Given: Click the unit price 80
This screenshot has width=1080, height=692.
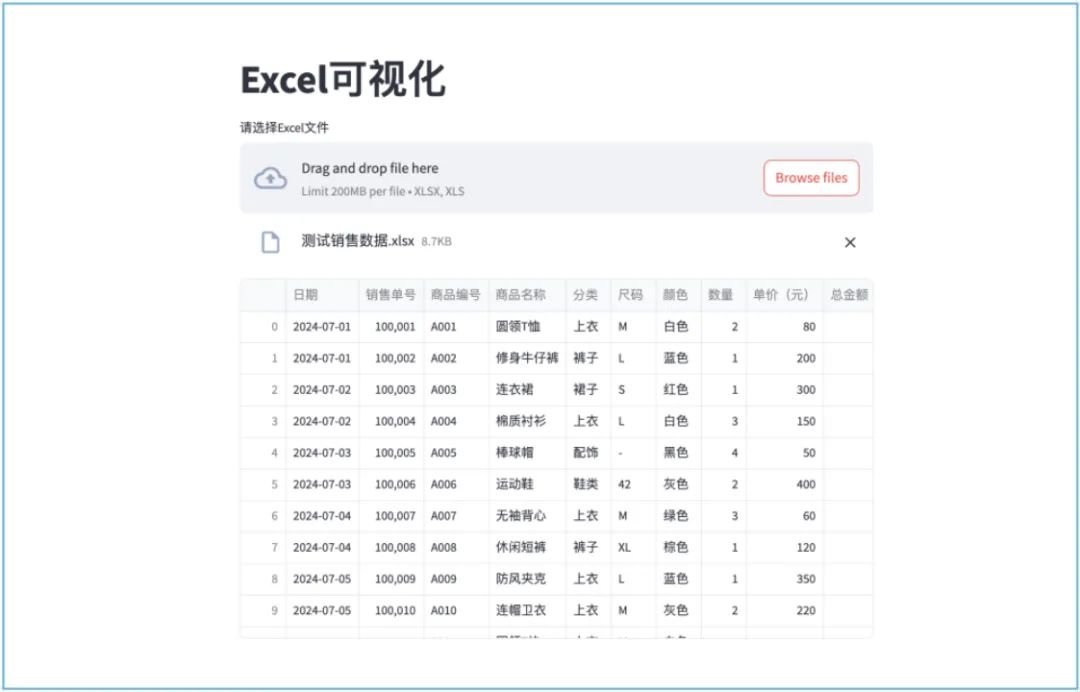Looking at the screenshot, I should [x=785, y=326].
